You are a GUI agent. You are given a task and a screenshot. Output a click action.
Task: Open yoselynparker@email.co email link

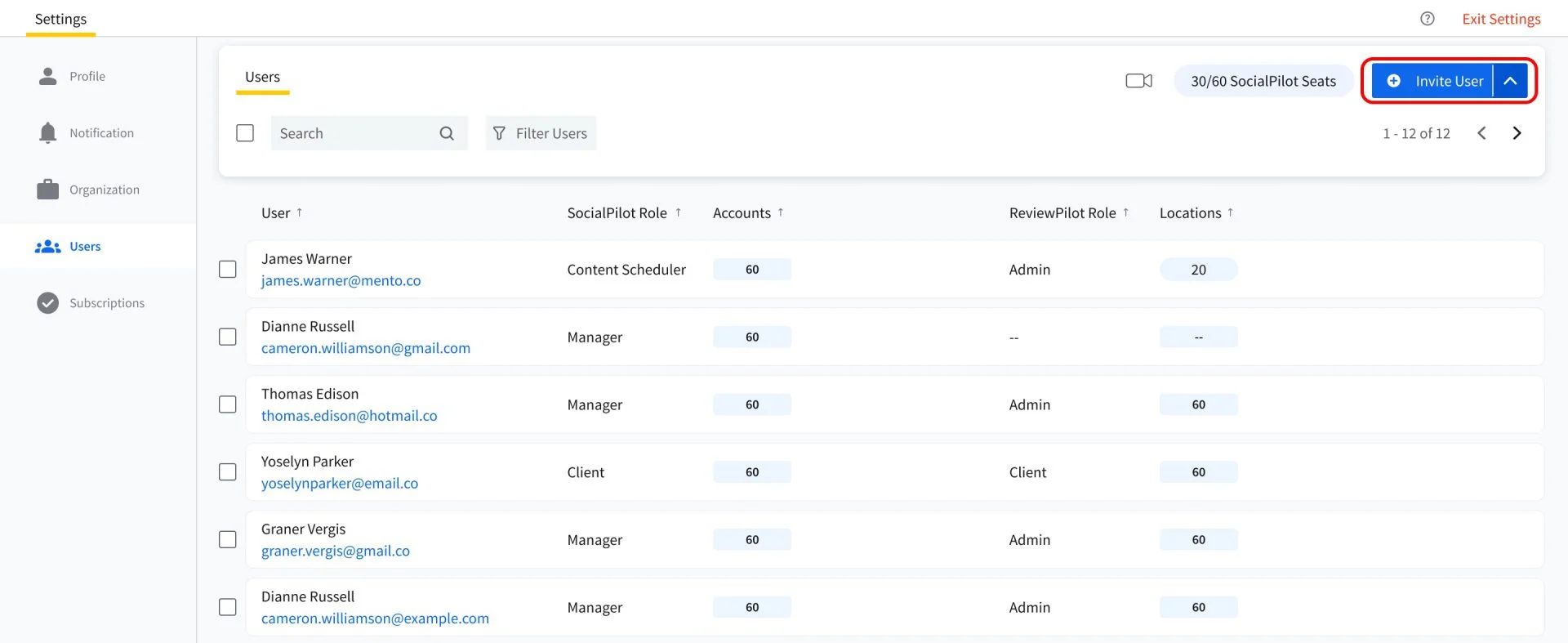point(340,484)
